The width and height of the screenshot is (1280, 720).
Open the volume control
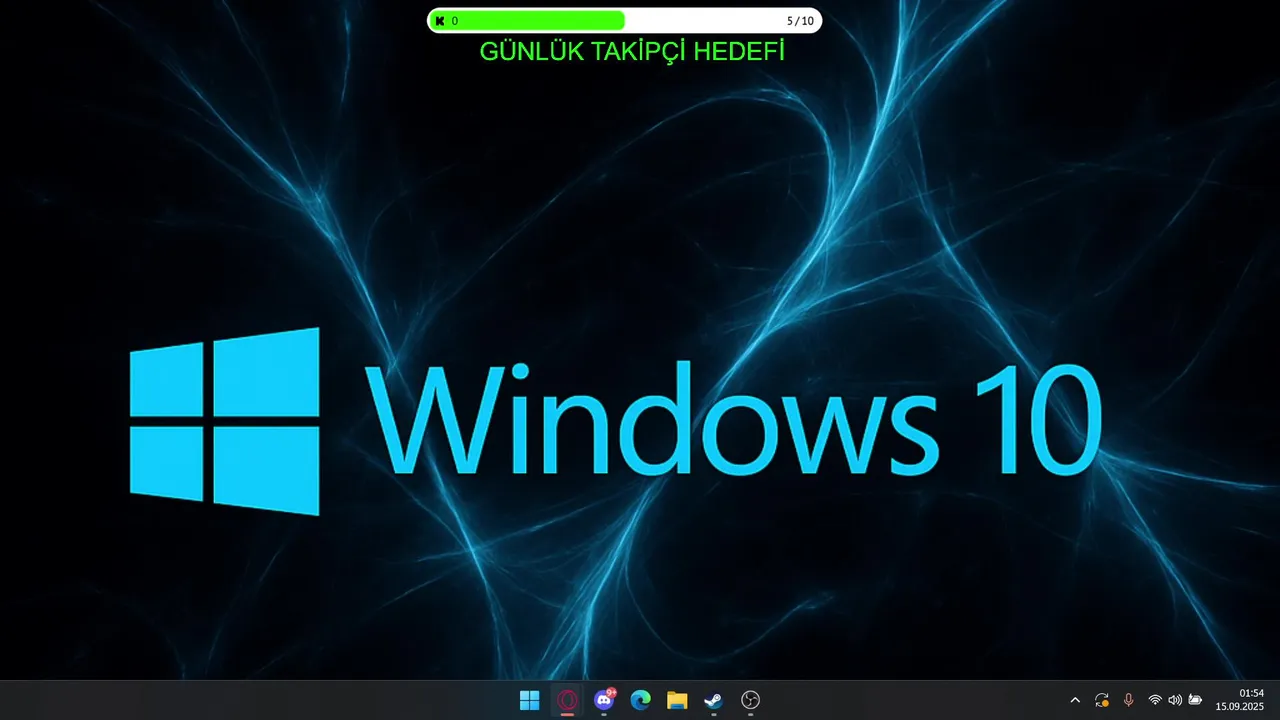coord(1175,700)
